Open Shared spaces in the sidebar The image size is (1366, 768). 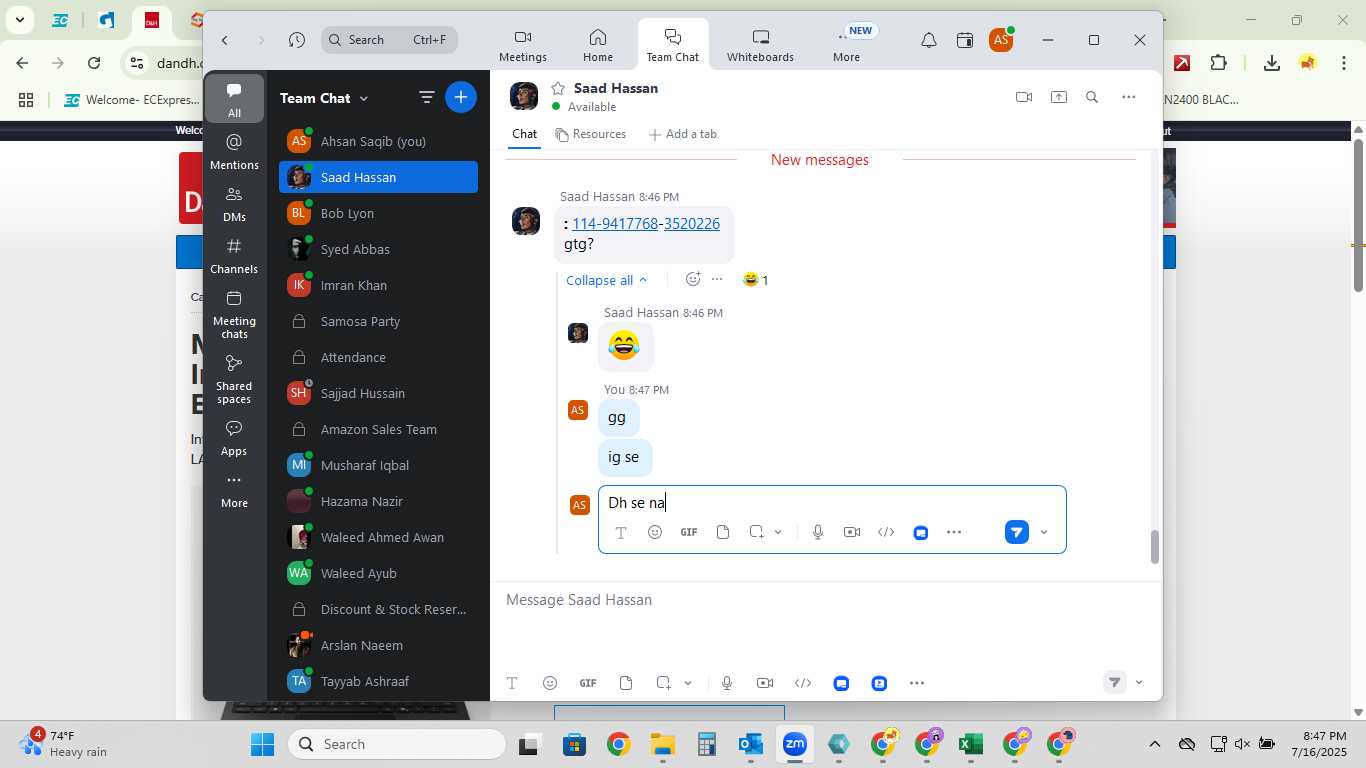234,379
